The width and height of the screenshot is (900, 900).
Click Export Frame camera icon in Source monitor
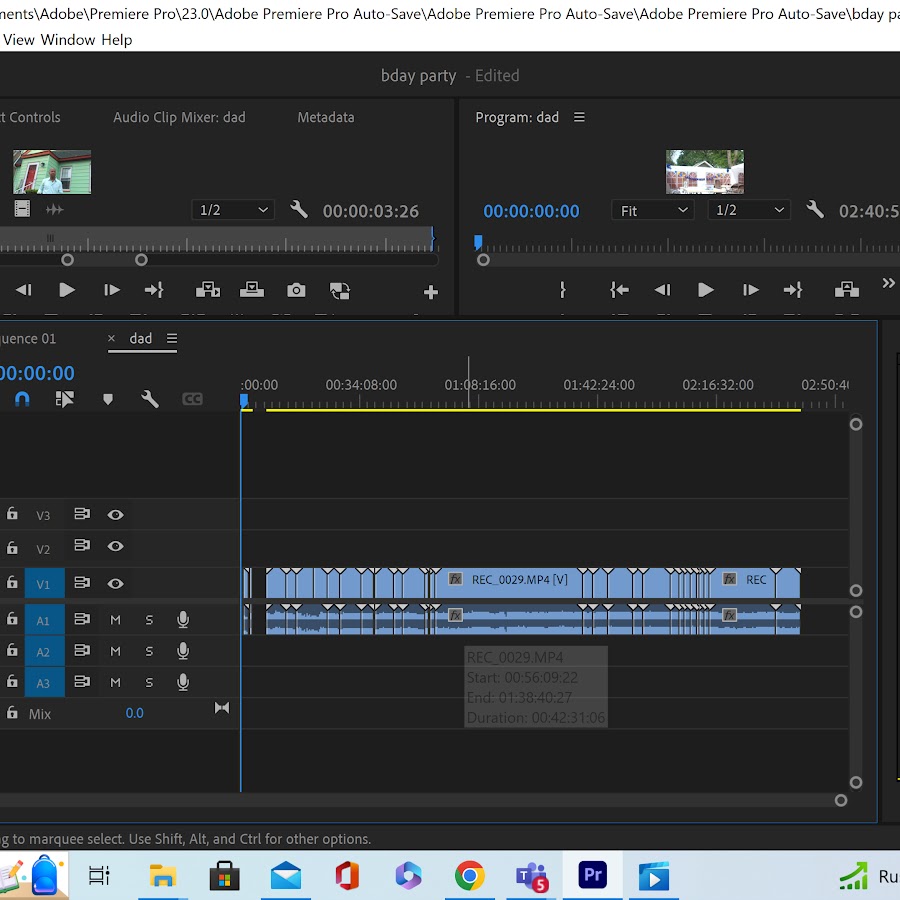[296, 290]
